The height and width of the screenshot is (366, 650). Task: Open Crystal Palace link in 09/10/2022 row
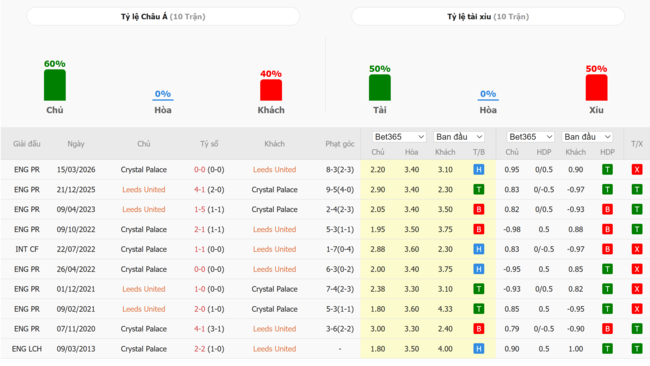144,229
